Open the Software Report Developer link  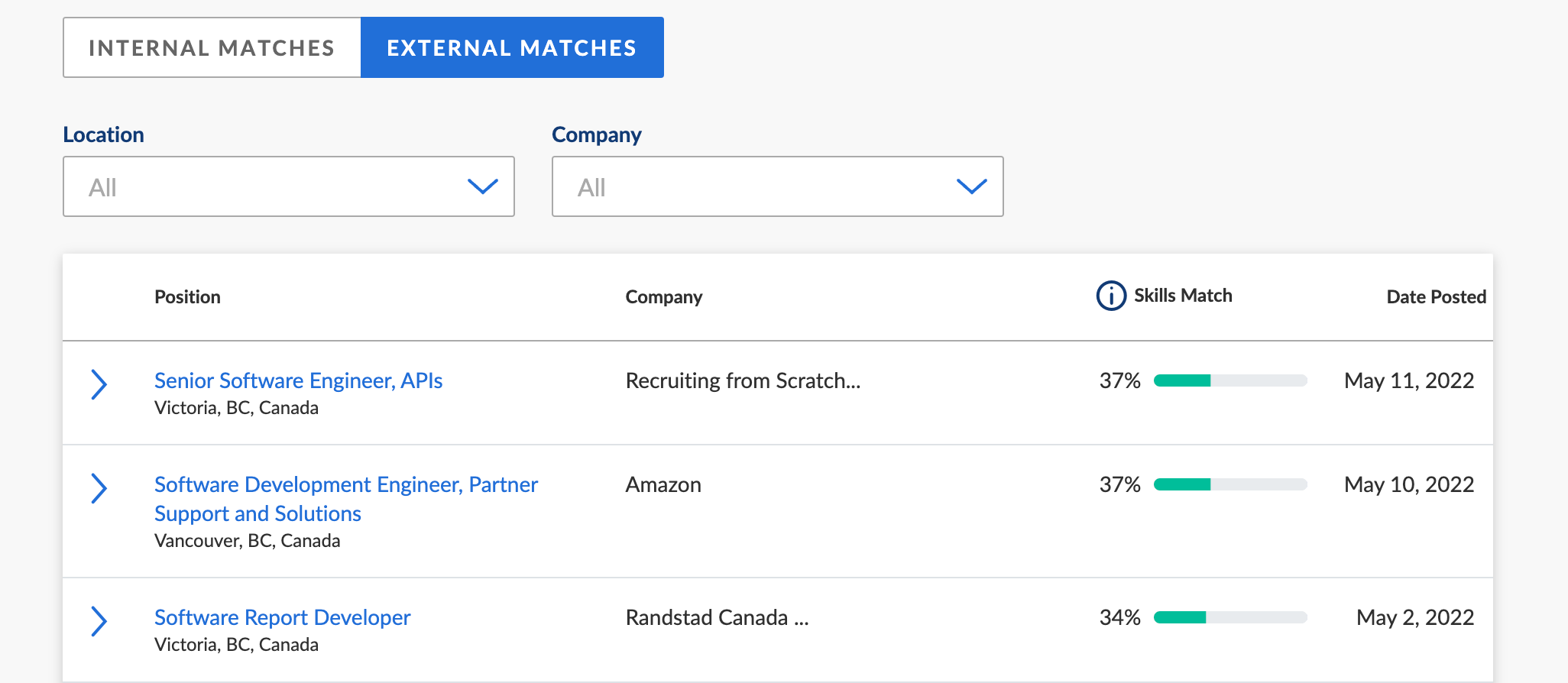point(282,617)
